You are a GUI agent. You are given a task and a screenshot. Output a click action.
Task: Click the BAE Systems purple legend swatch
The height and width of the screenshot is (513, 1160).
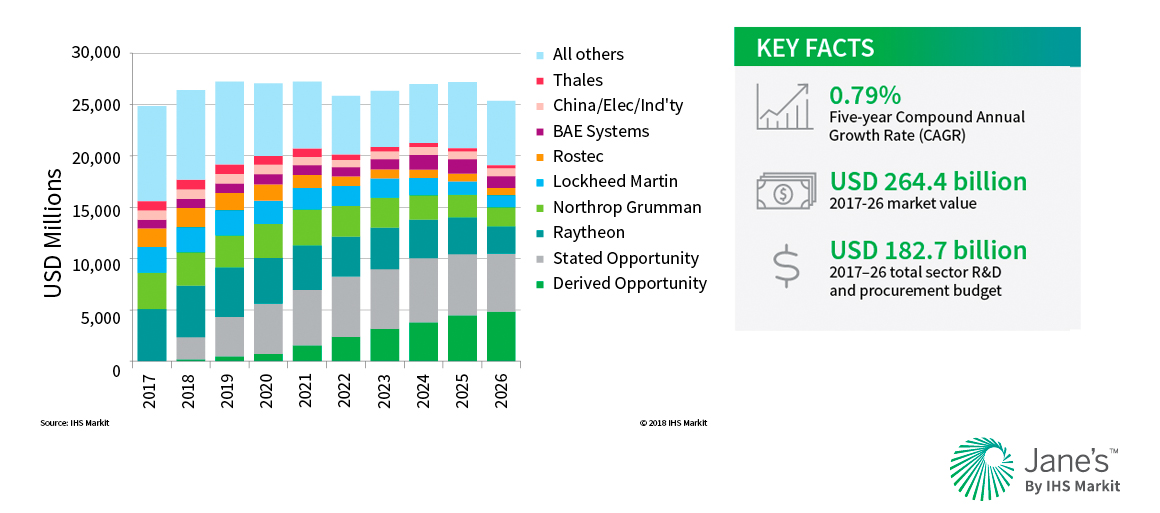click(x=540, y=132)
